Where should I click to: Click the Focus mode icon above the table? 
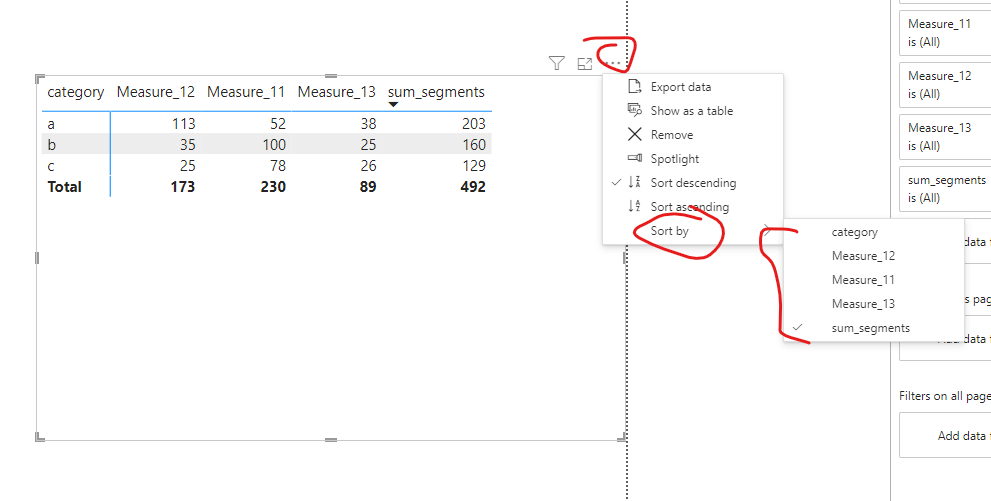click(x=585, y=64)
